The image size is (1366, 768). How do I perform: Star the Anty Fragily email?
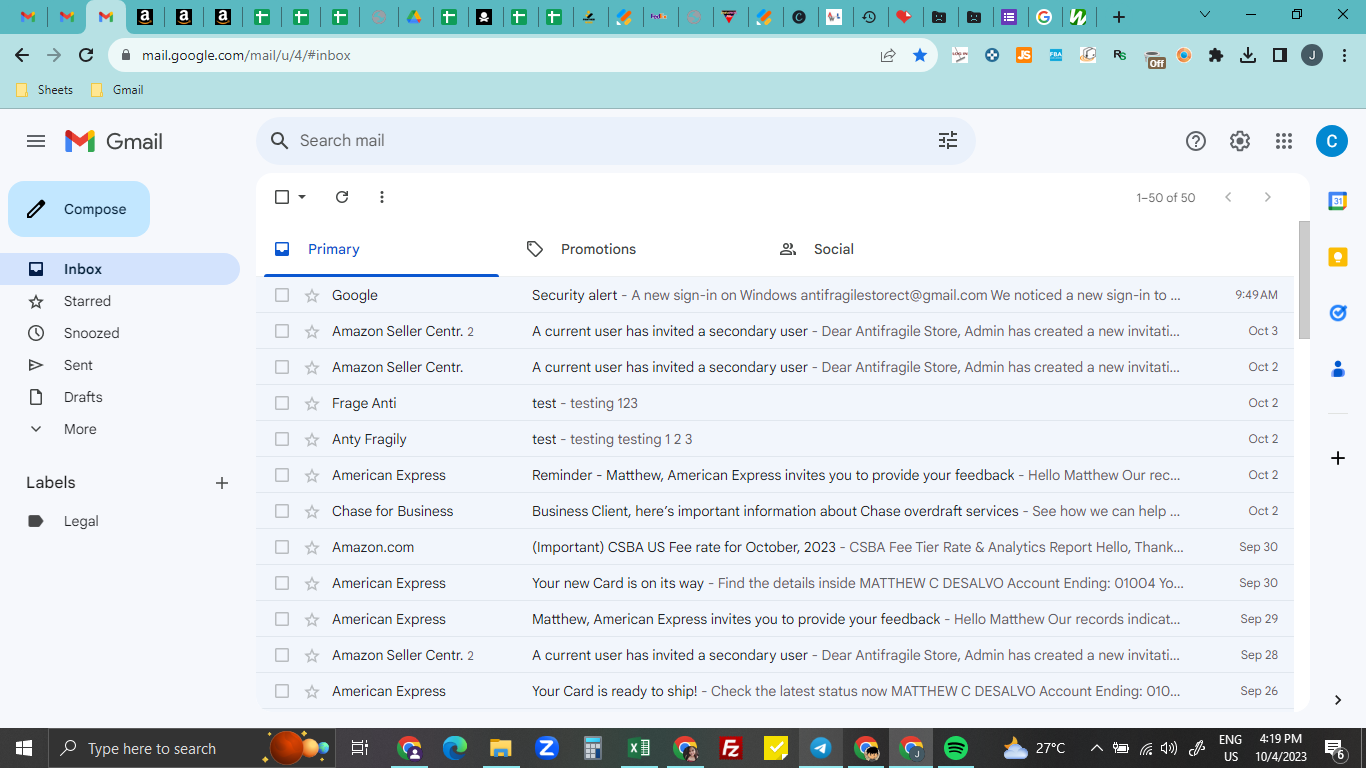coord(312,439)
